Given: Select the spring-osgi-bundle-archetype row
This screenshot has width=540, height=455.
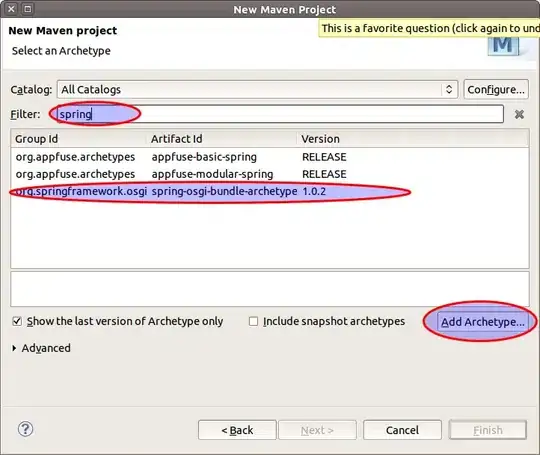Looking at the screenshot, I should click(270, 192).
